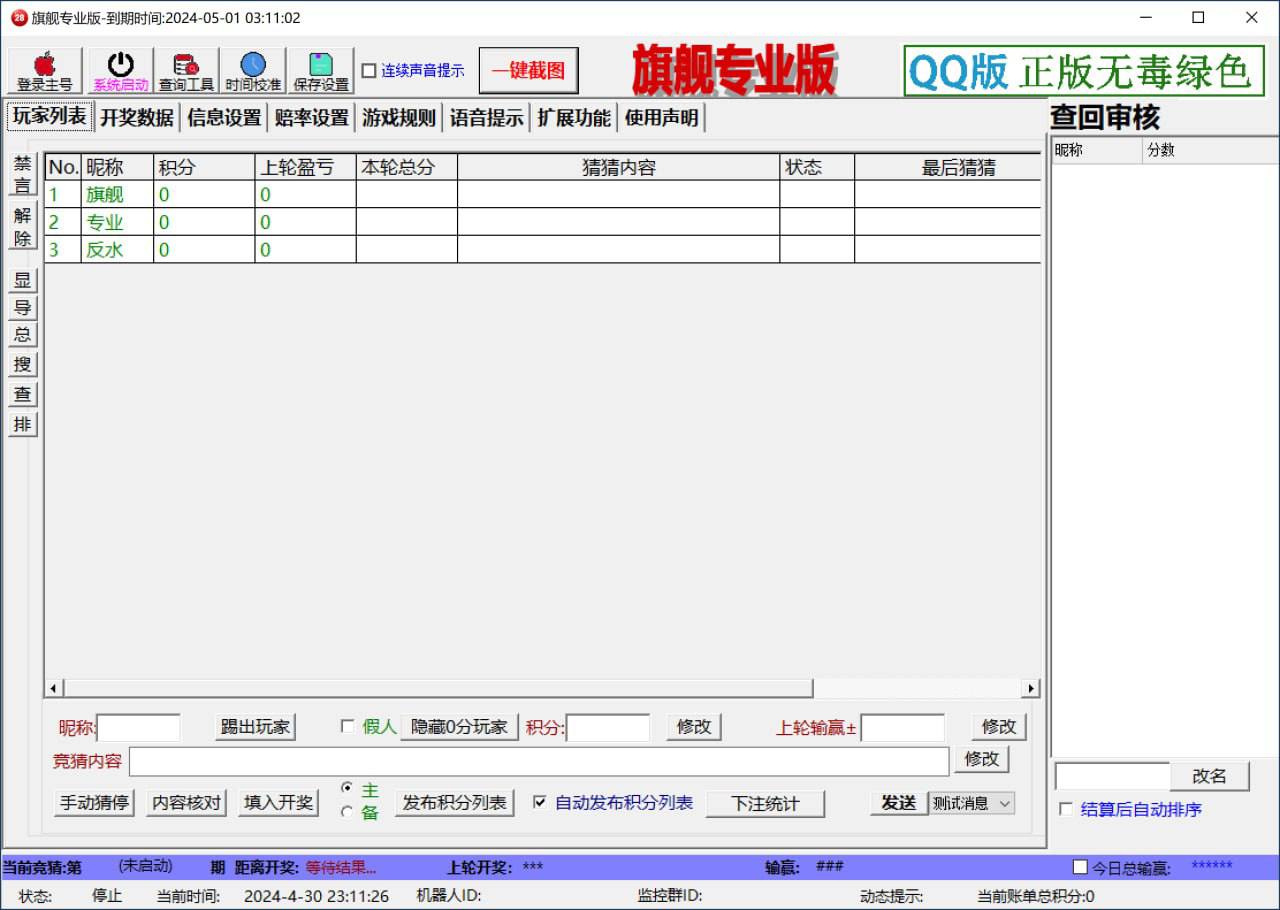Screen dimensions: 1280x910
Task: Expand the 测试消息 dropdown
Action: click(x=1004, y=803)
